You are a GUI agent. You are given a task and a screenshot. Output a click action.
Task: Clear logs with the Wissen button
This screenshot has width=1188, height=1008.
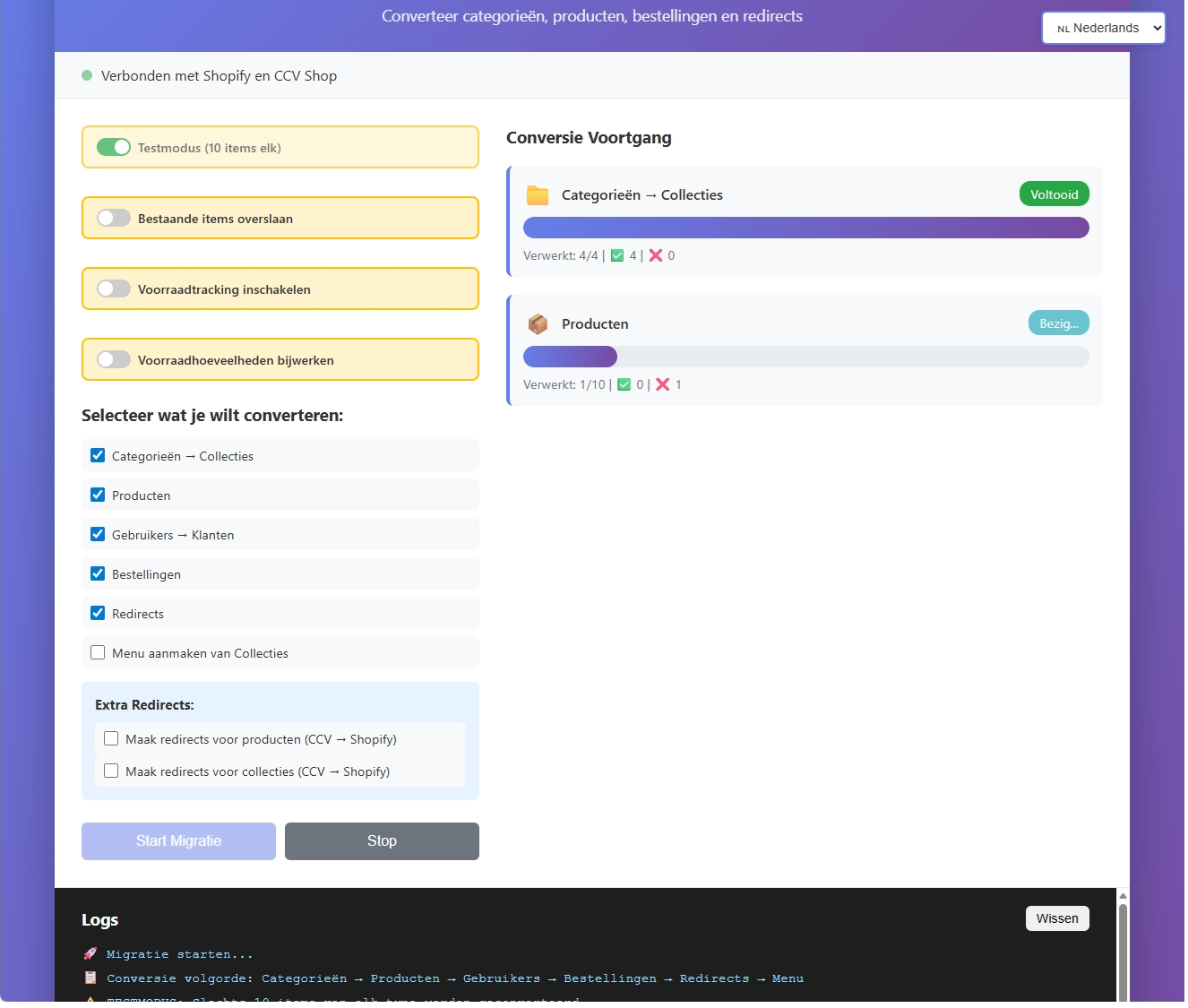pyautogui.click(x=1057, y=918)
